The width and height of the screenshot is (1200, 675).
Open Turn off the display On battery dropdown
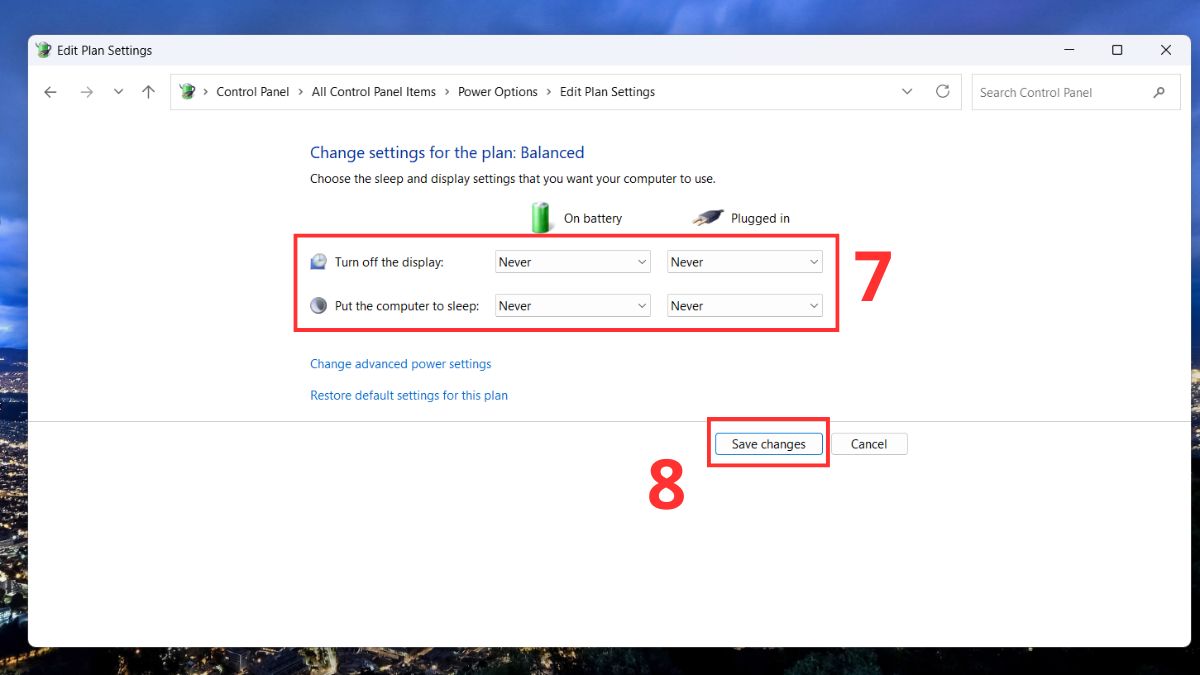click(573, 262)
